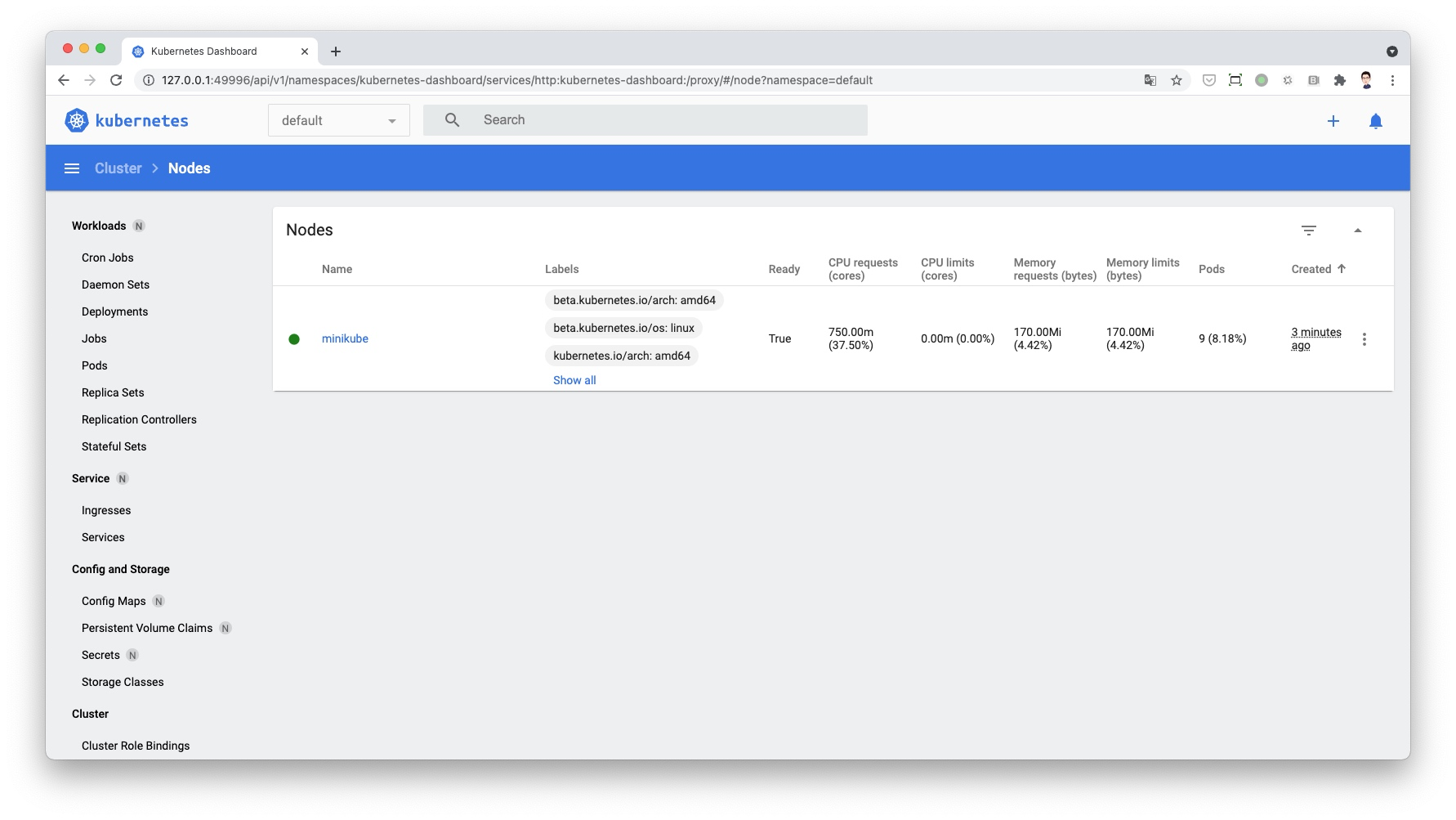Click into the Search field
Viewport: 1456px width, 820px height.
tap(645, 120)
